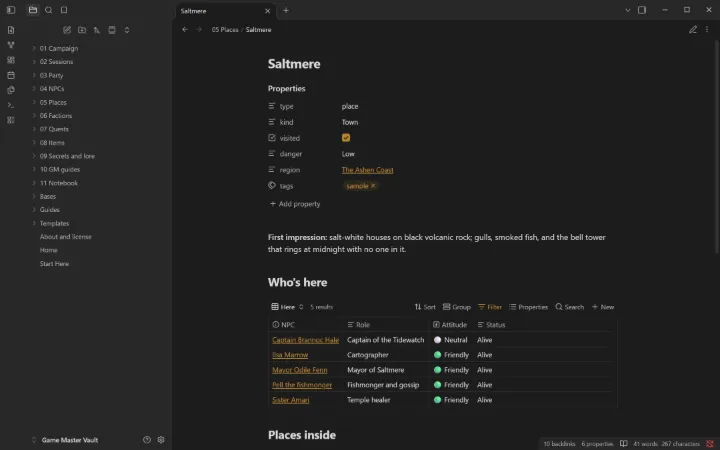Open The Ashen Coast region link
720x450 pixels.
pos(367,170)
